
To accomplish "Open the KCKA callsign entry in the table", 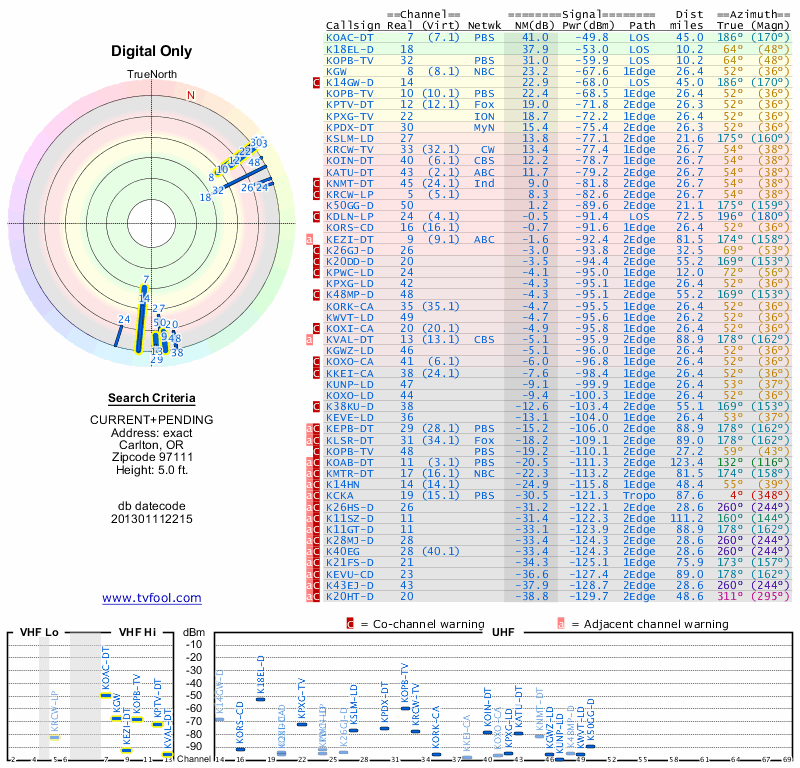I will click(340, 495).
